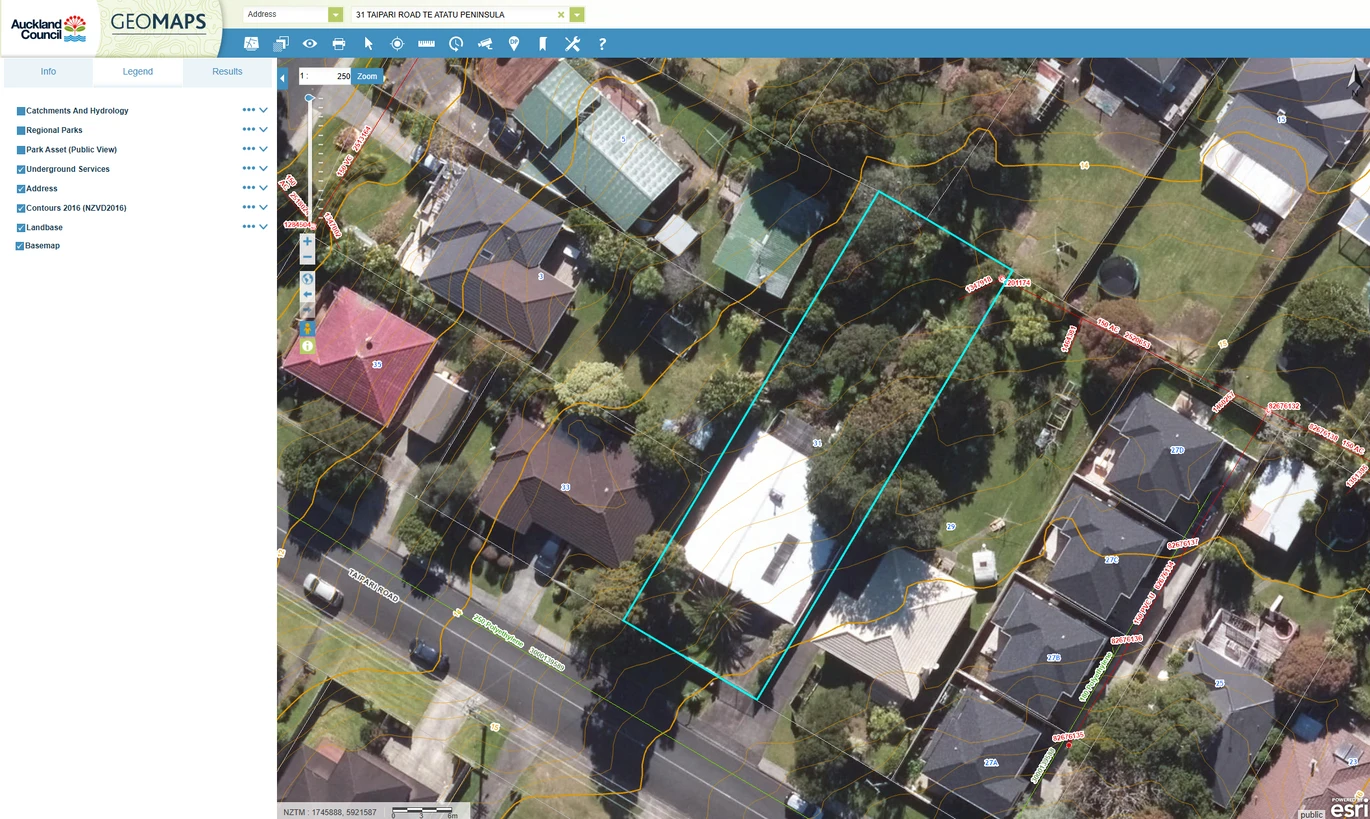Viewport: 1370px width, 819px height.
Task: Open Contours 2016 options dots
Action: (x=248, y=207)
